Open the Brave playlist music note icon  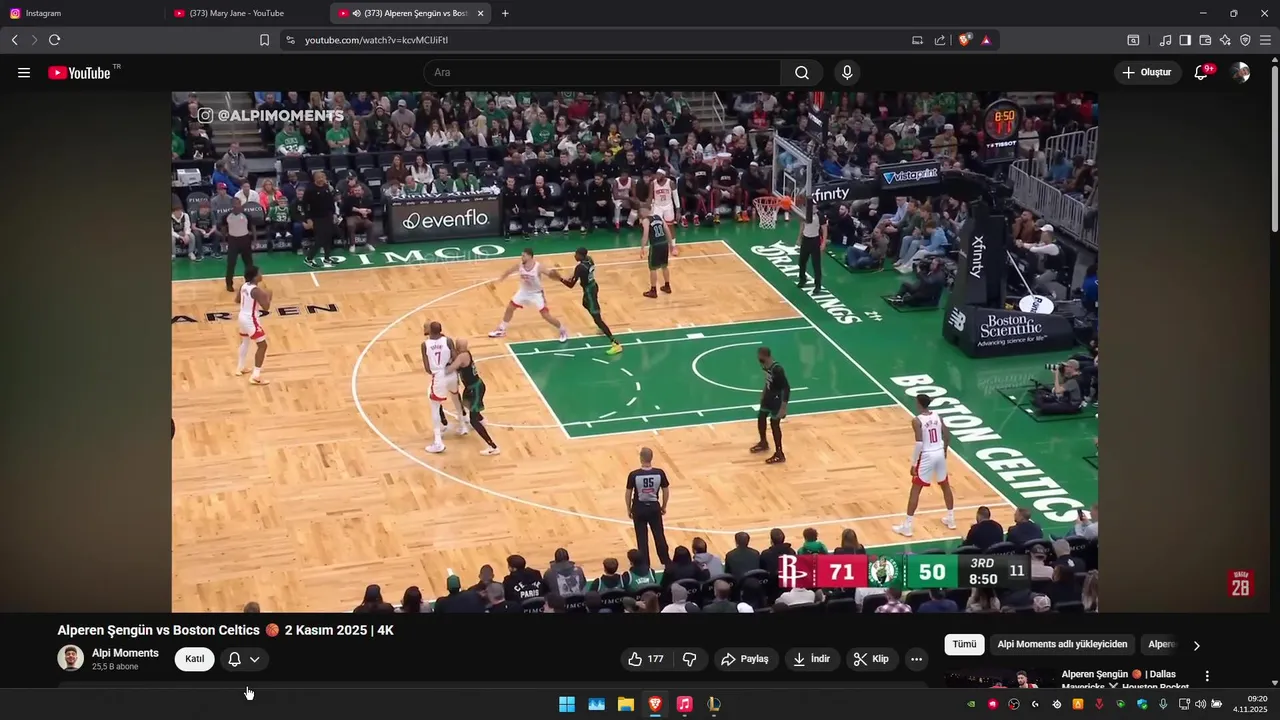1165,40
